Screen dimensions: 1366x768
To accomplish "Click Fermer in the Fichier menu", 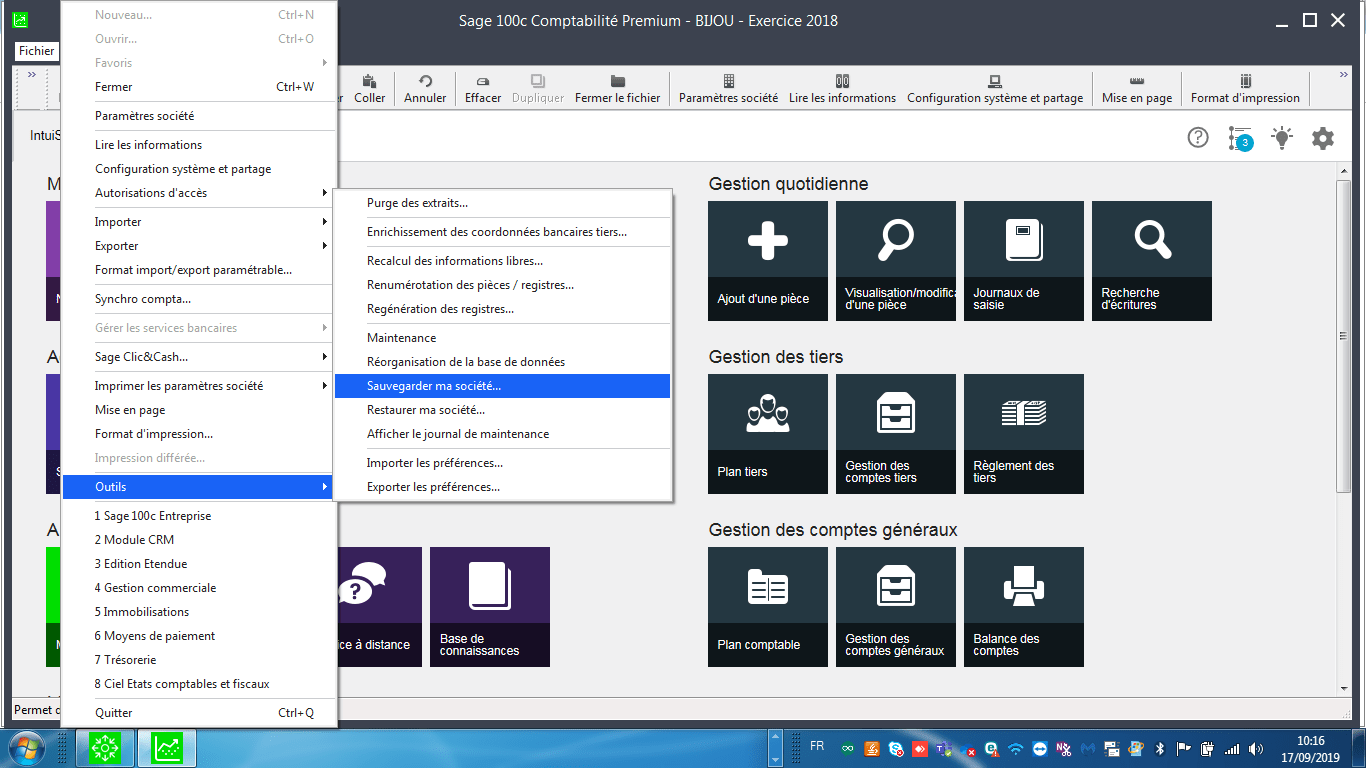I will click(x=199, y=87).
